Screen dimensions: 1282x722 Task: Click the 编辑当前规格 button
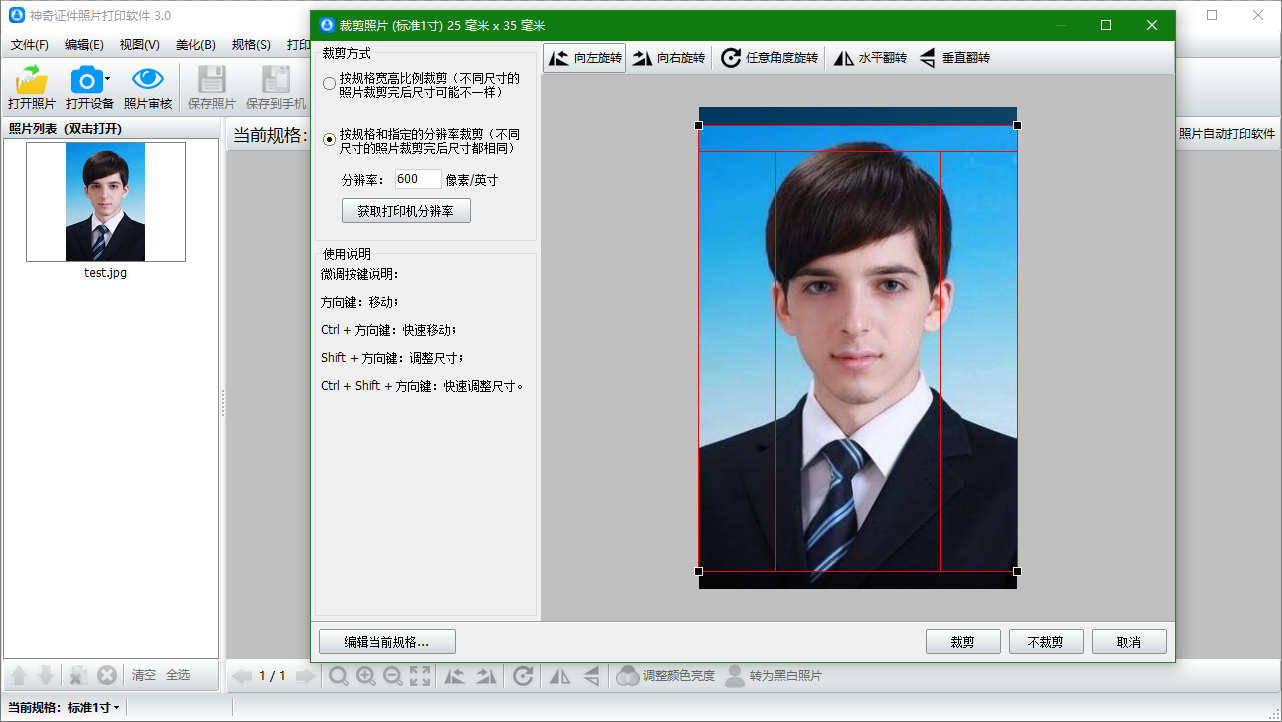click(387, 642)
